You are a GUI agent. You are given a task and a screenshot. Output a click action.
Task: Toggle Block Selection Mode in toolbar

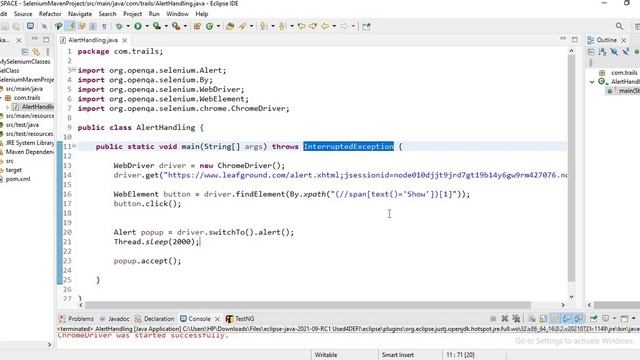tap(93, 26)
